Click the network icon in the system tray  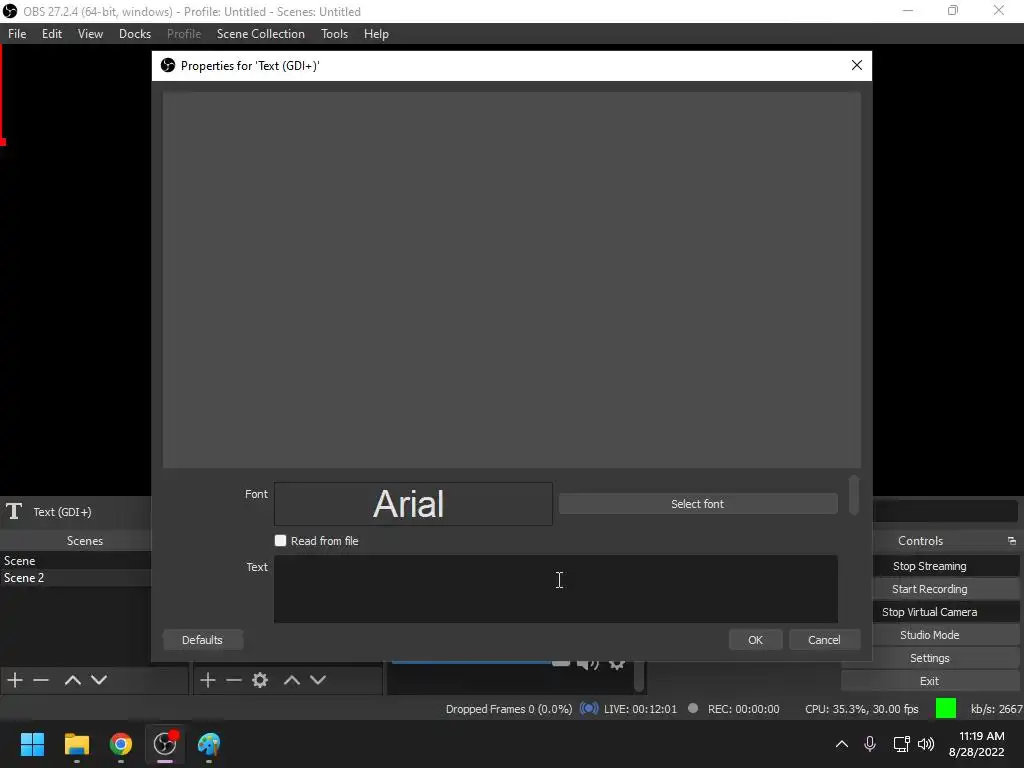[901, 744]
